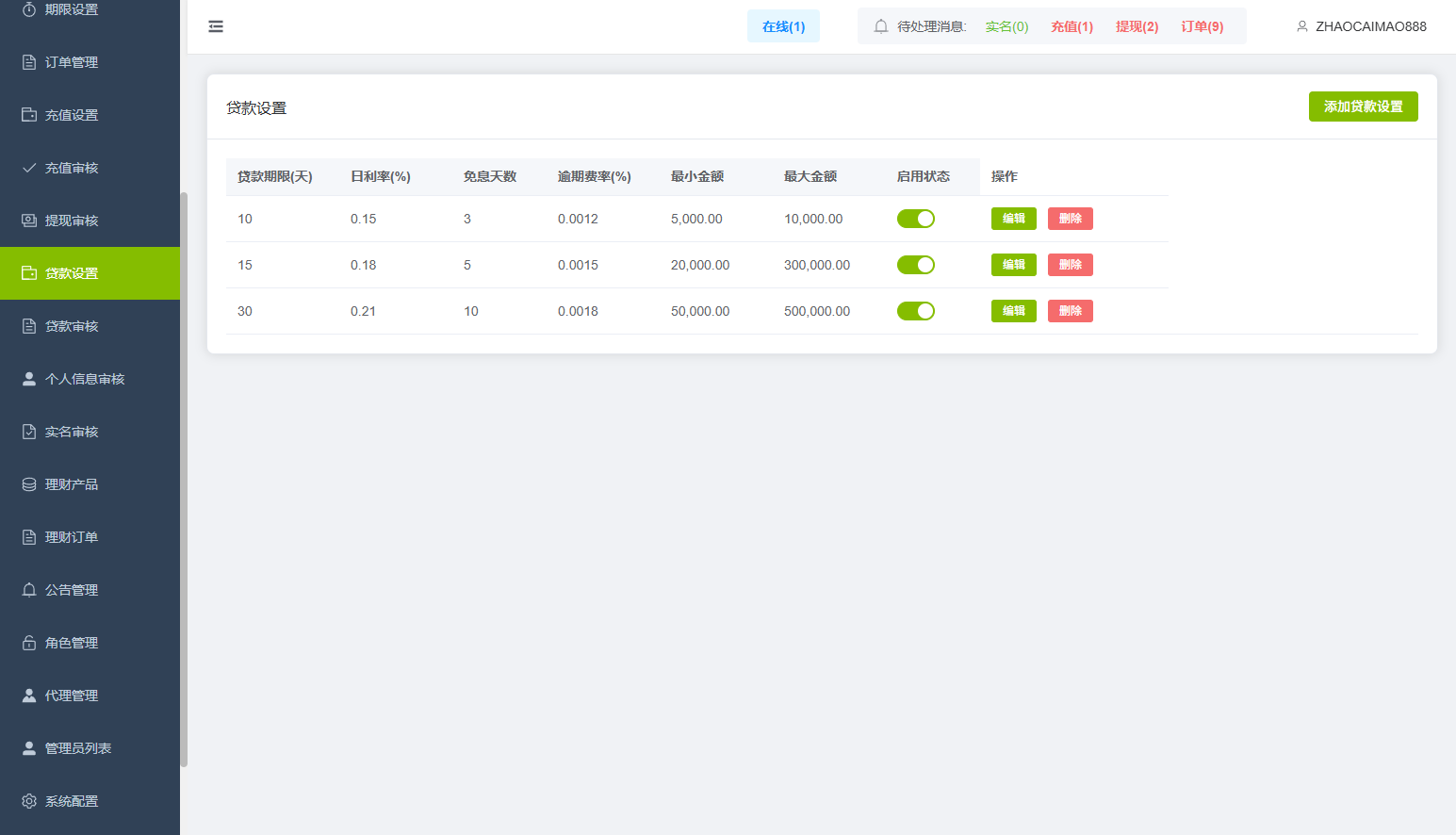Click the bell icon for 公告管理
Viewport: 1456px width, 835px height.
tap(29, 590)
